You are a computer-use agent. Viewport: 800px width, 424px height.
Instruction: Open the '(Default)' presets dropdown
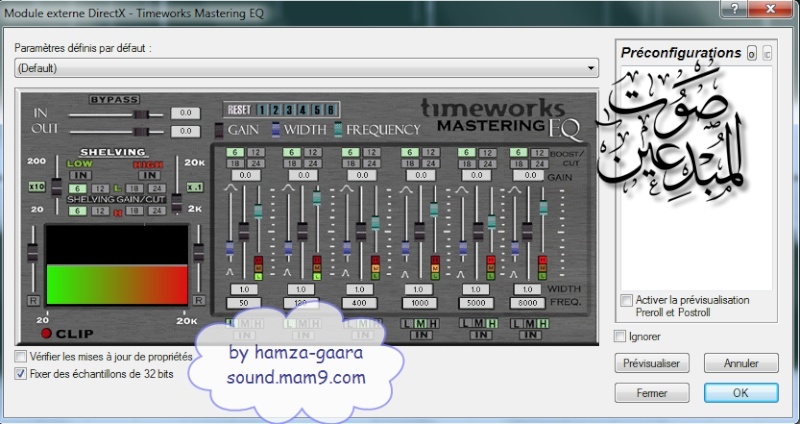pyautogui.click(x=306, y=68)
